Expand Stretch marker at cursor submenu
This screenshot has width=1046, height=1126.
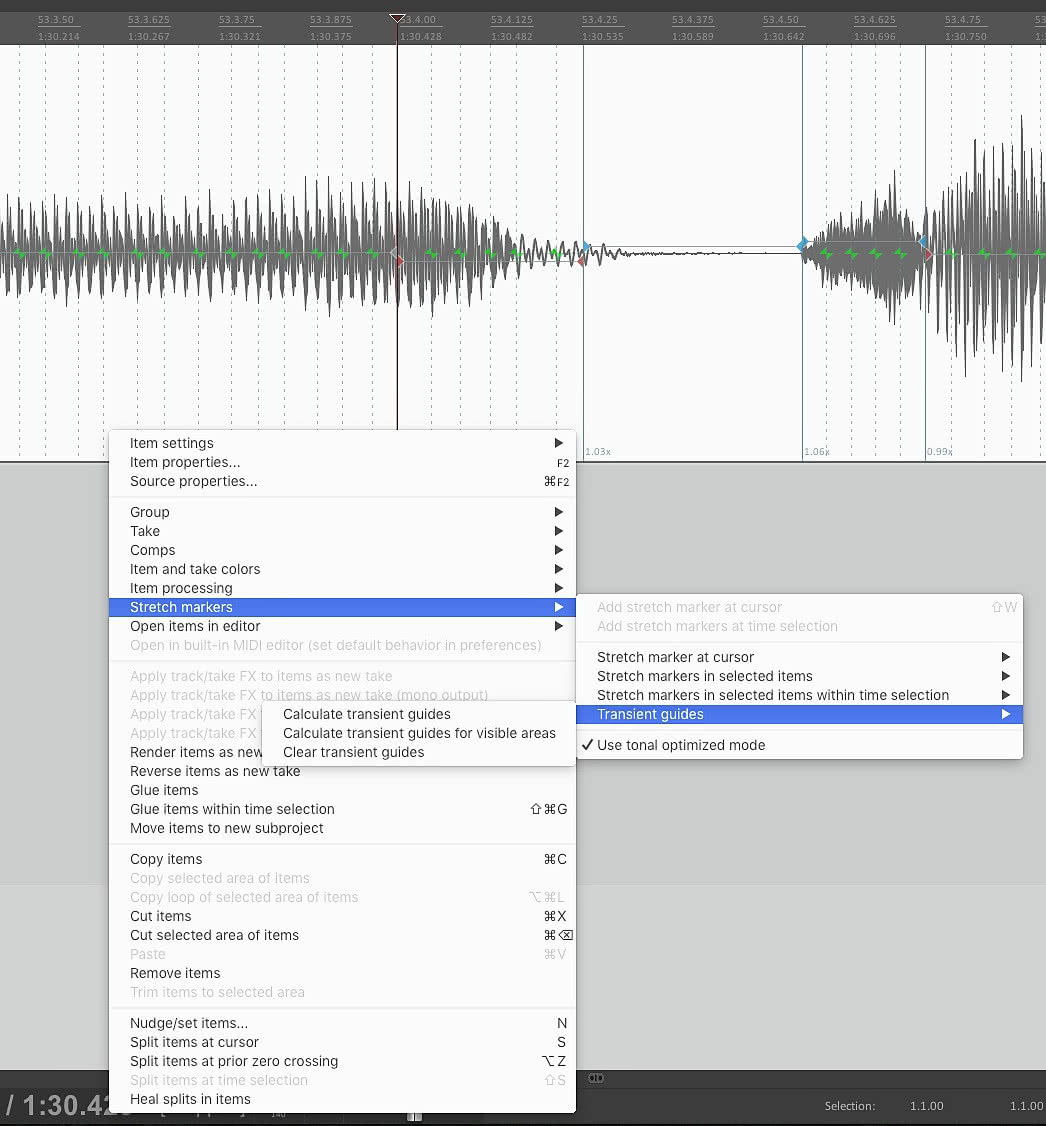799,657
